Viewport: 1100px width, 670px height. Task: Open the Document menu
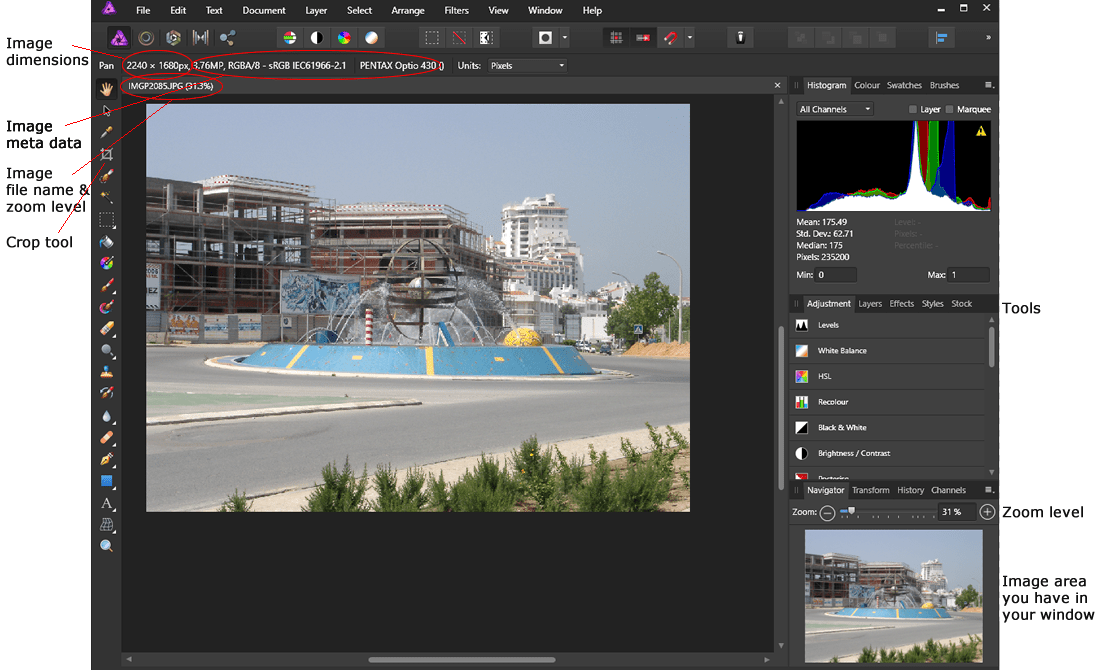tap(264, 11)
